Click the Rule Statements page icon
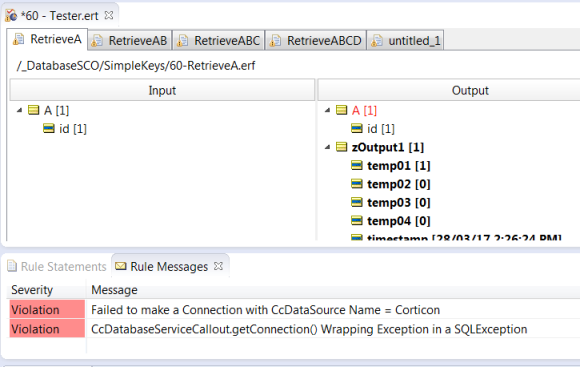Viewport: 580px width, 367px height. click(x=12, y=266)
